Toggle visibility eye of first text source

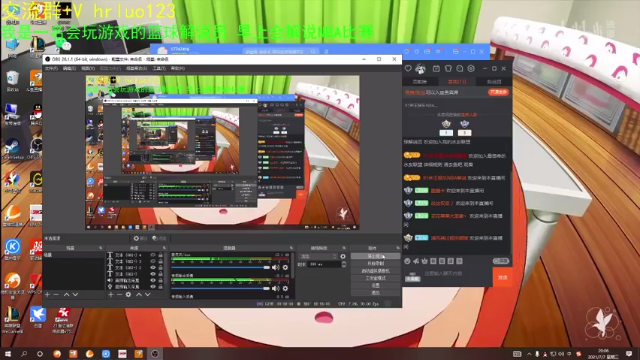pos(153,255)
